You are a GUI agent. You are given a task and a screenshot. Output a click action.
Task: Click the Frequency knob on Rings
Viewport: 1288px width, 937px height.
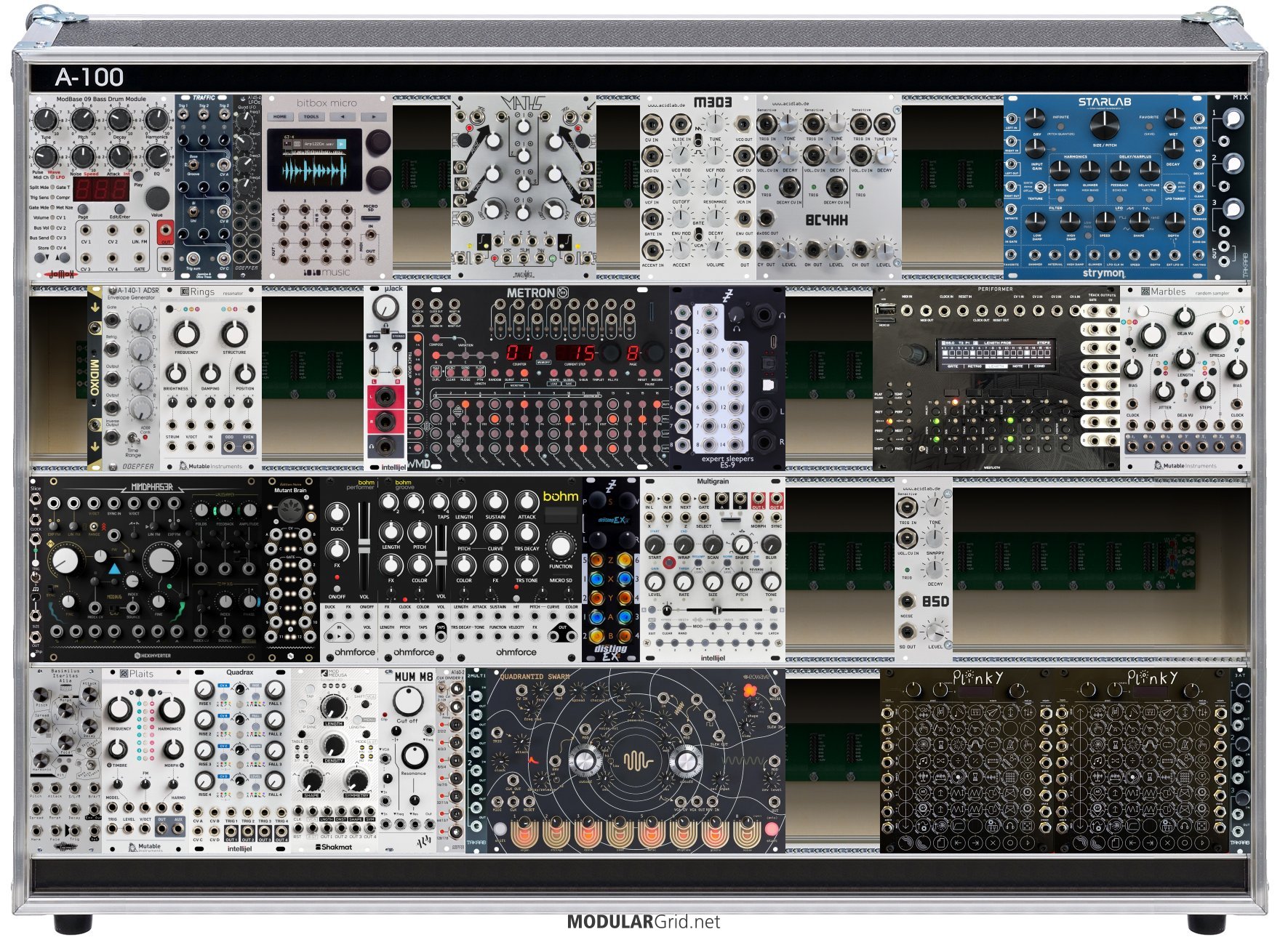[186, 334]
